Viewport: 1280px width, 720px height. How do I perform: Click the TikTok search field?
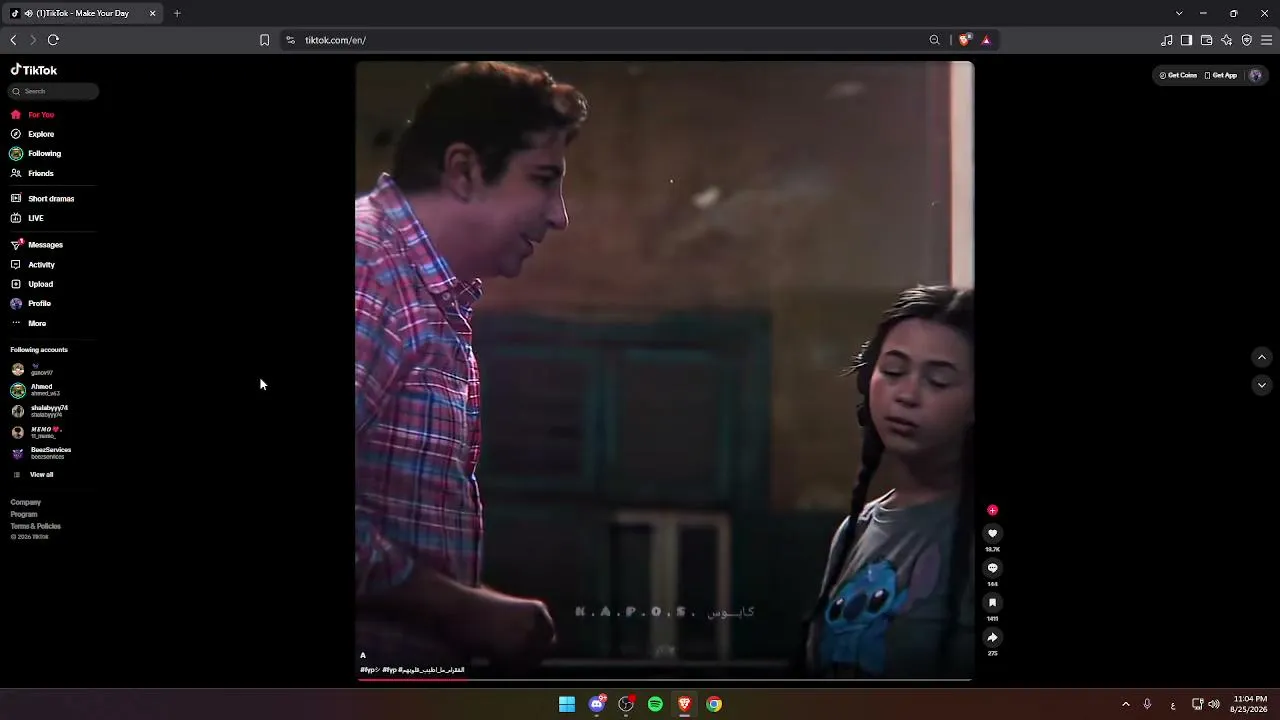54,91
